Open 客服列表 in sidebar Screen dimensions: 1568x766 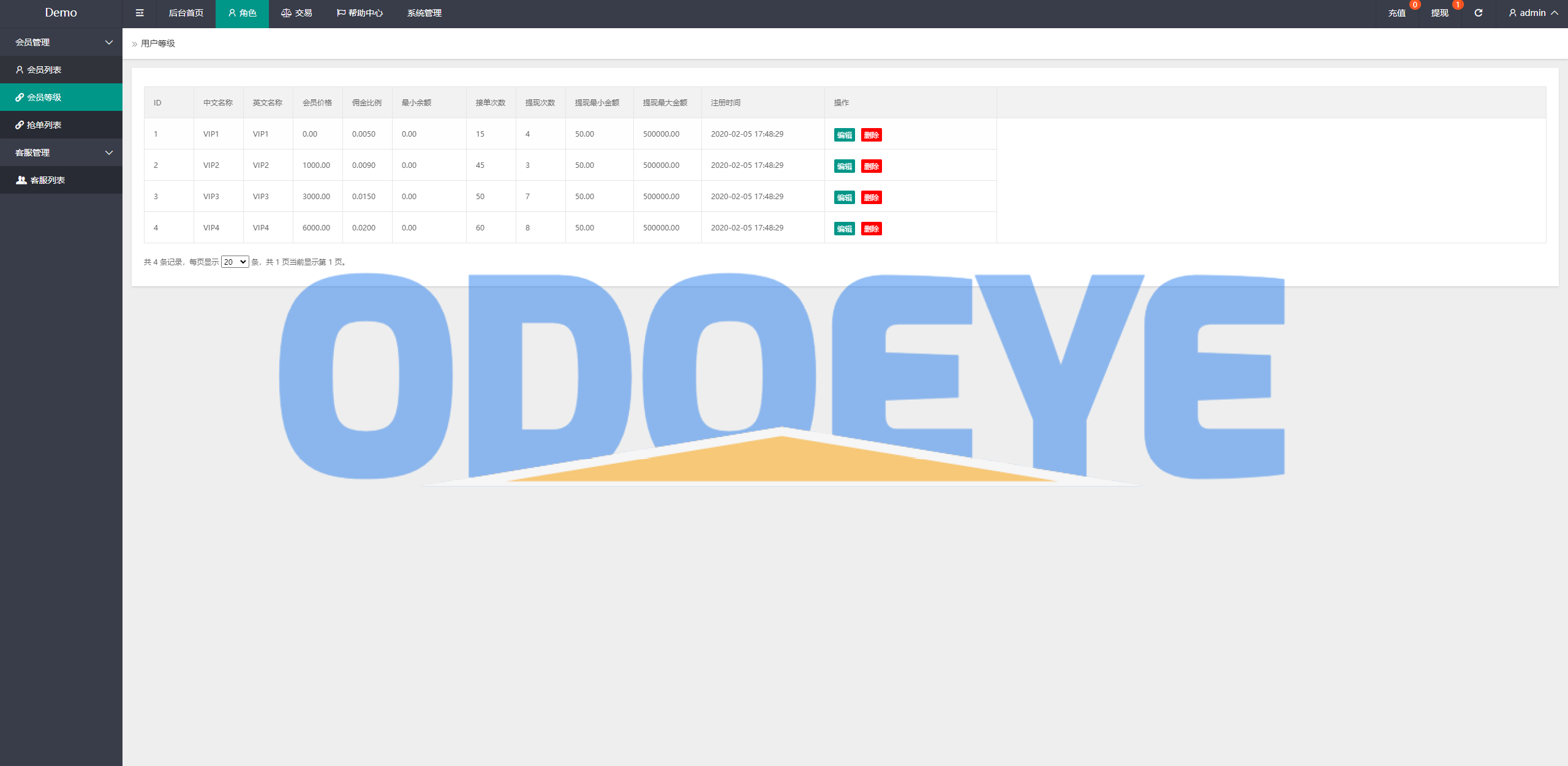tap(61, 180)
